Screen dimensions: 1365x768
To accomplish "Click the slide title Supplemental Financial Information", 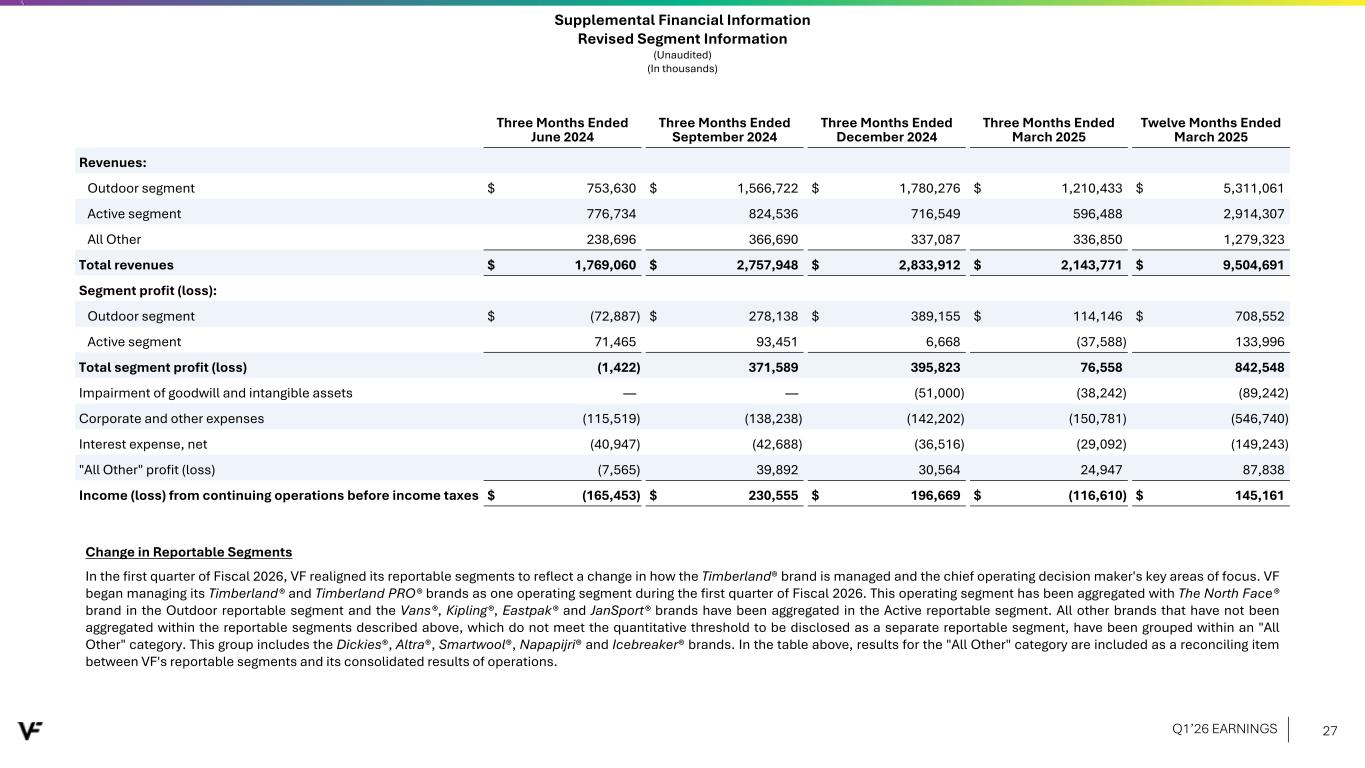I will coord(682,20).
